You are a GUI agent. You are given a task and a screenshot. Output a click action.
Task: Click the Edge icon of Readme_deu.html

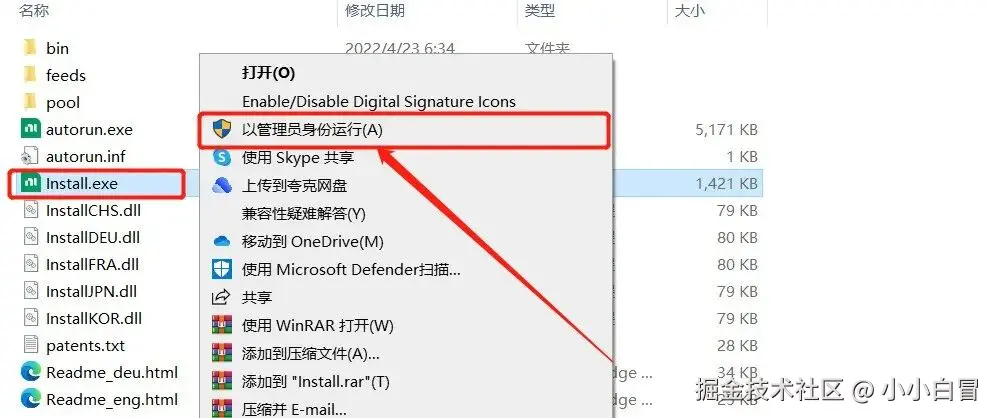coord(30,372)
